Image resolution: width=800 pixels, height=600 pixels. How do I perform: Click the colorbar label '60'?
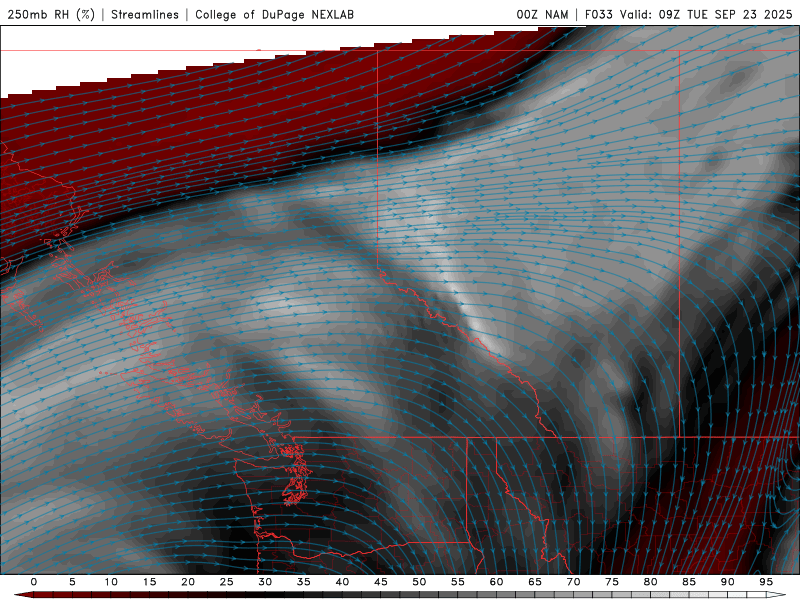point(496,582)
